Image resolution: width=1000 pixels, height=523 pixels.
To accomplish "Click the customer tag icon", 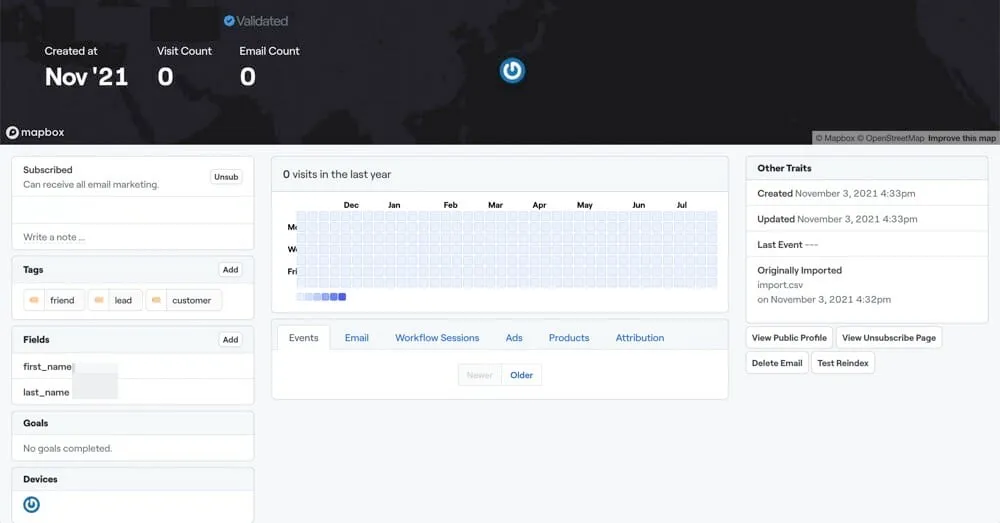I will (x=157, y=300).
